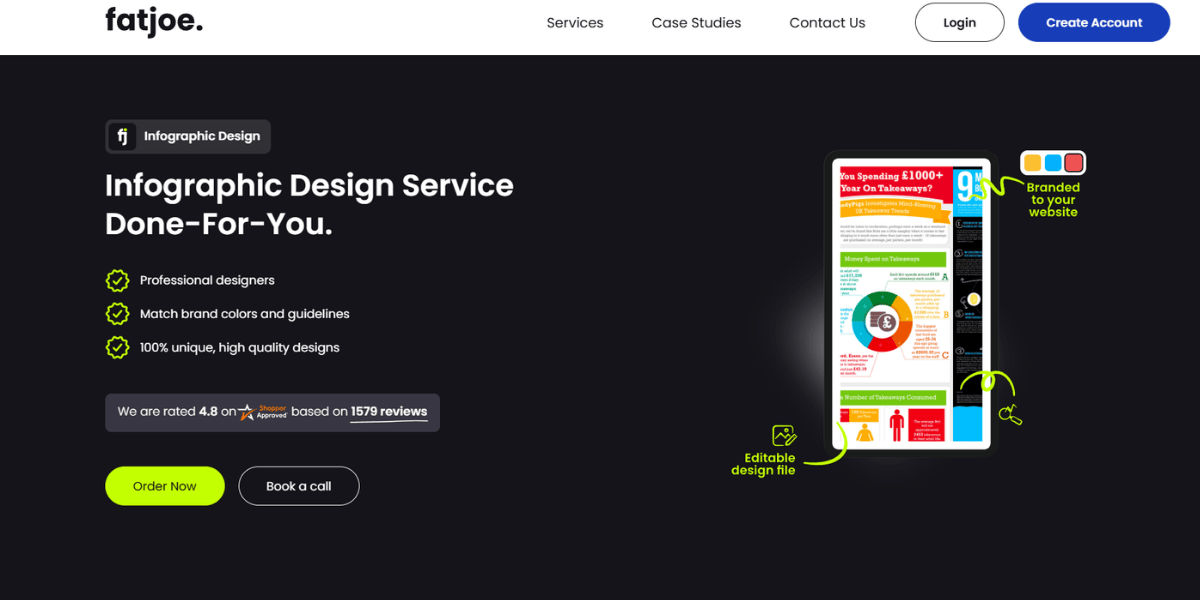Click the Shopper Approved logo
Viewport: 1200px width, 600px height.
tap(263, 412)
